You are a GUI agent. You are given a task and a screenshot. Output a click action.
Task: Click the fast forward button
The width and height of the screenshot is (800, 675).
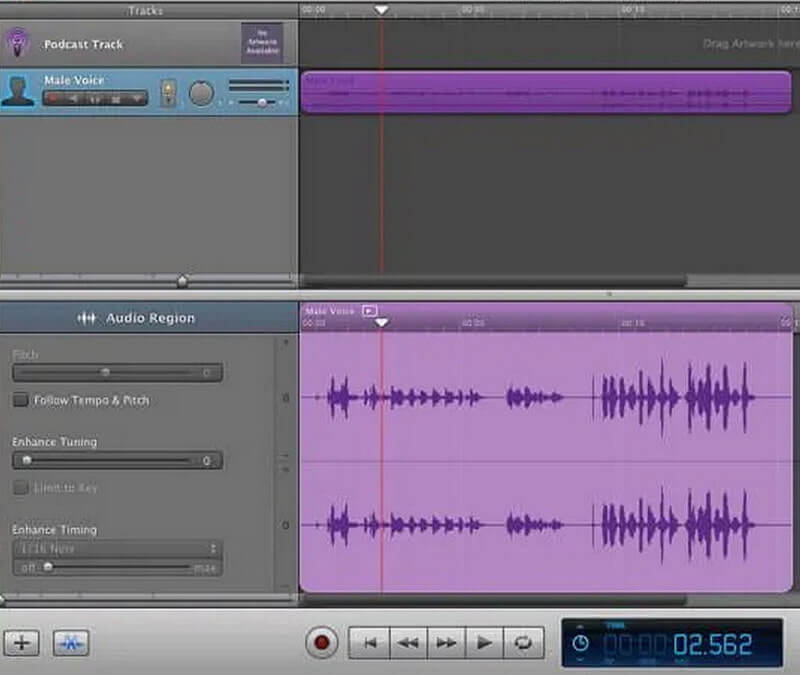pos(446,642)
